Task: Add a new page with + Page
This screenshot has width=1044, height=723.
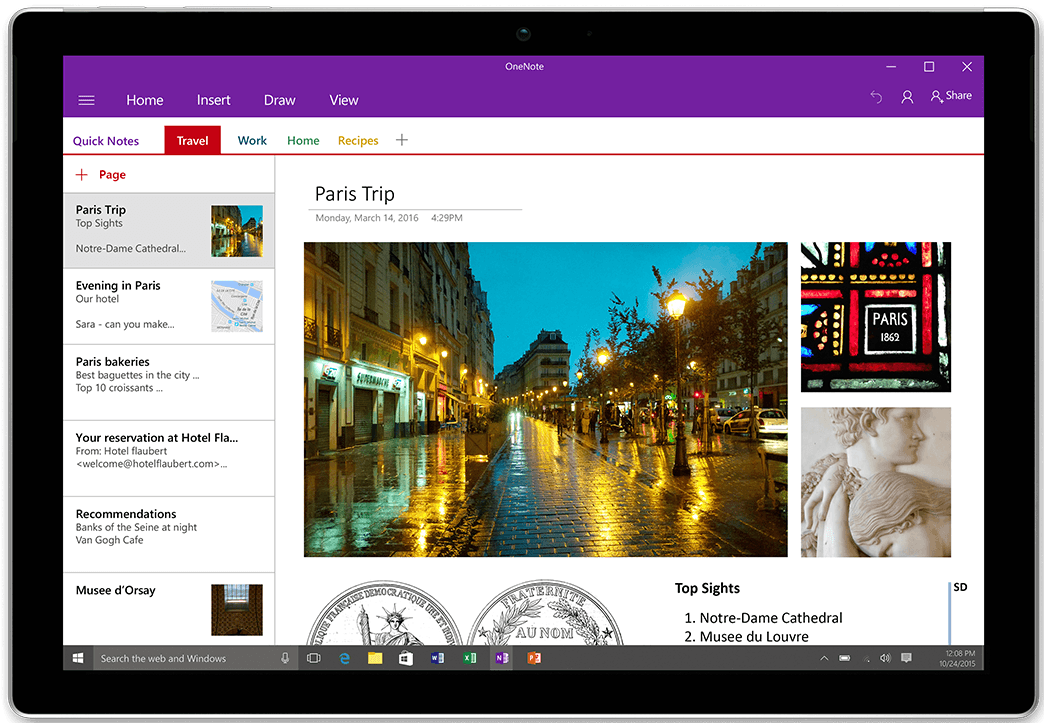Action: click(x=101, y=175)
